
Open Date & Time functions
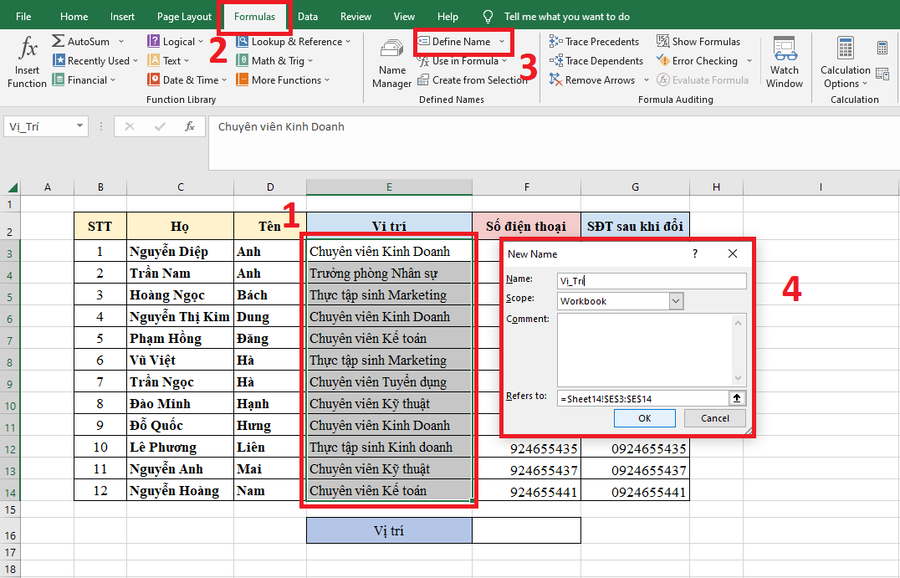pos(187,80)
